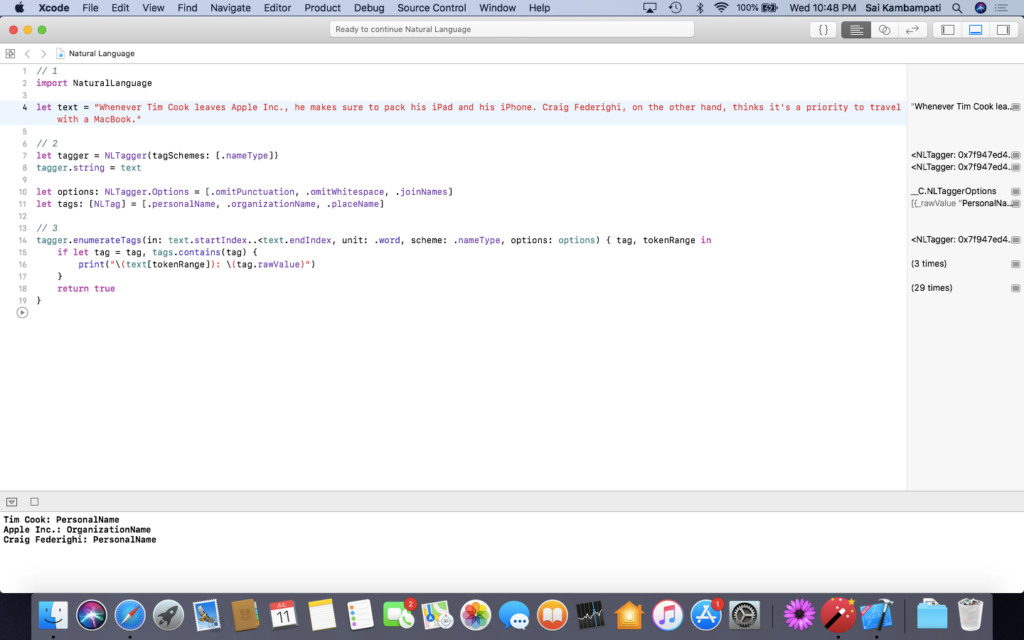Click console line "Tim Cook: PersonalName"

click(x=61, y=520)
